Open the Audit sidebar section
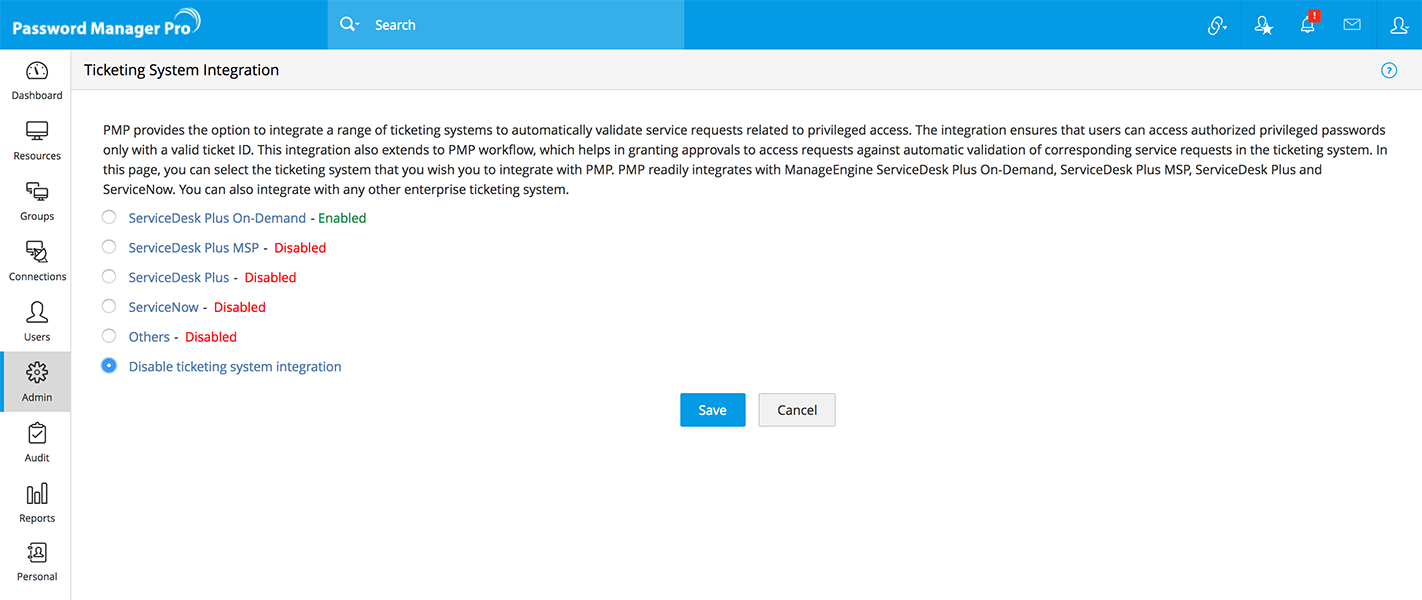This screenshot has width=1422, height=600. 36,442
